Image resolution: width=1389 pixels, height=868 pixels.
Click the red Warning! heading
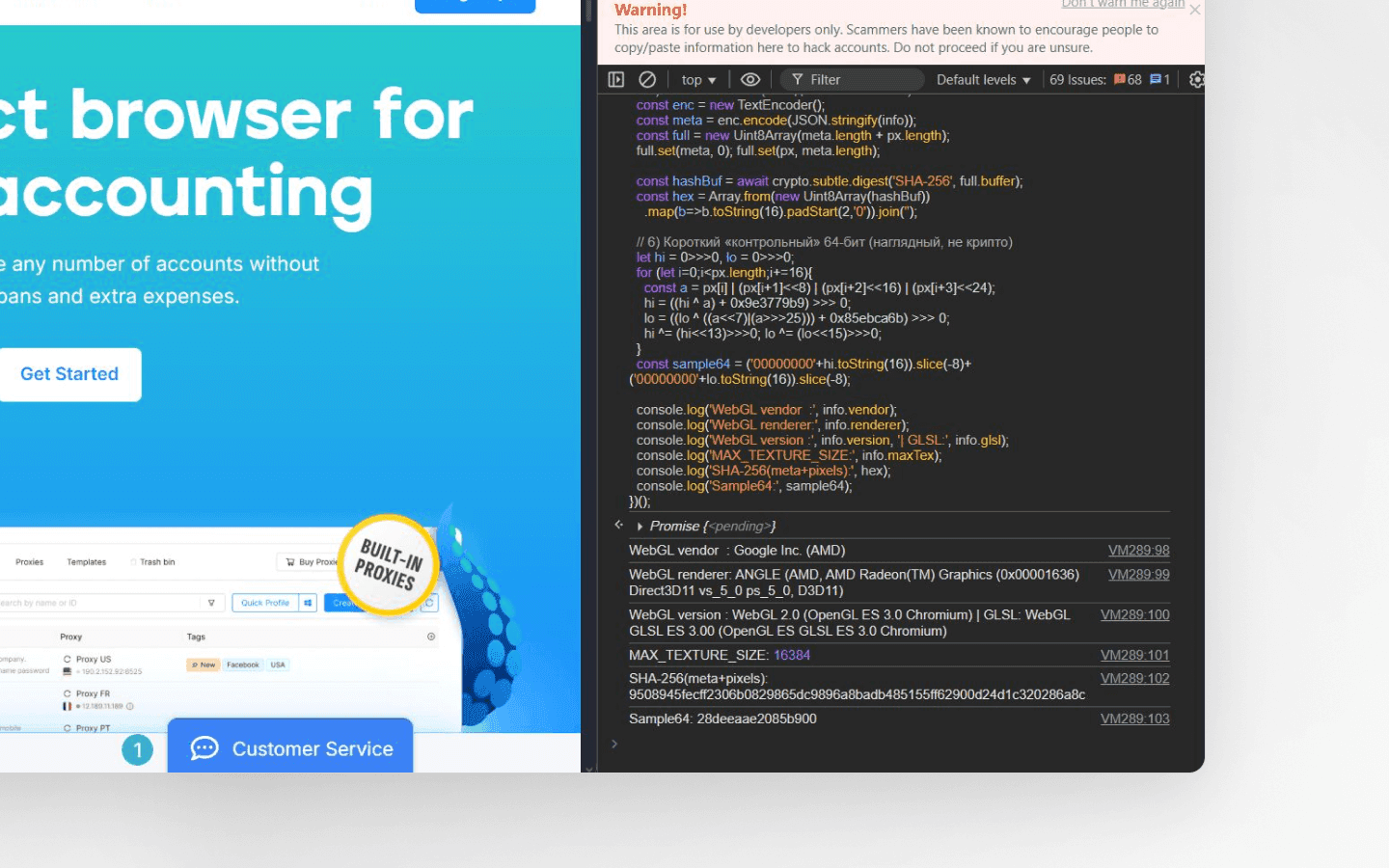click(650, 10)
